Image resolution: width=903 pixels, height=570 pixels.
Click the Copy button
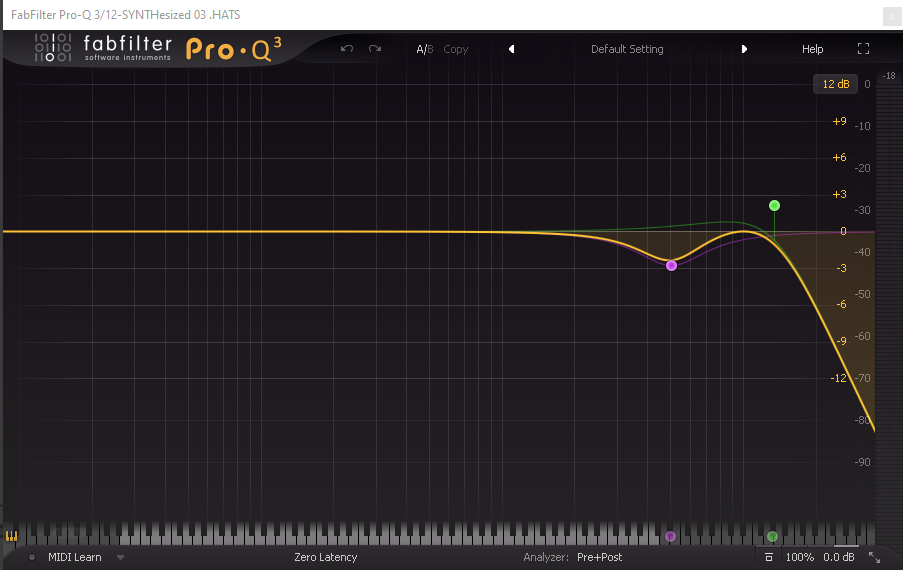click(456, 49)
